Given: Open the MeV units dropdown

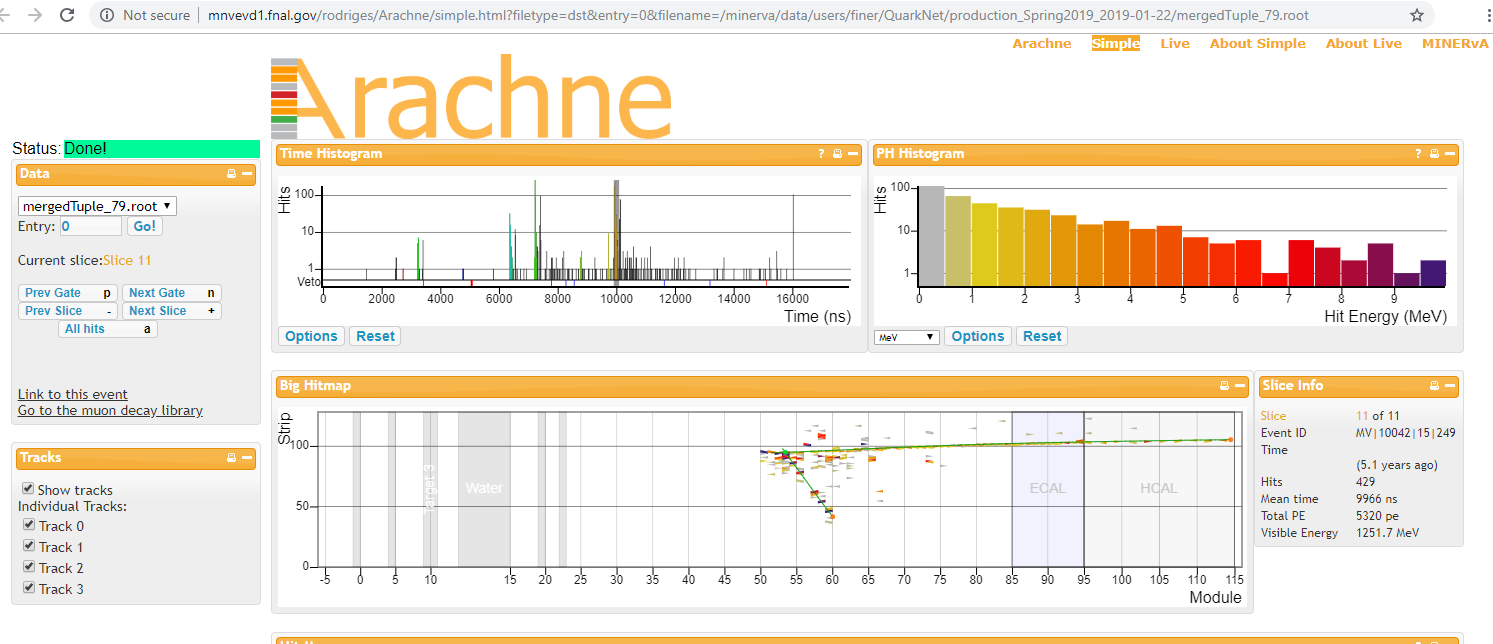Looking at the screenshot, I should tap(906, 337).
